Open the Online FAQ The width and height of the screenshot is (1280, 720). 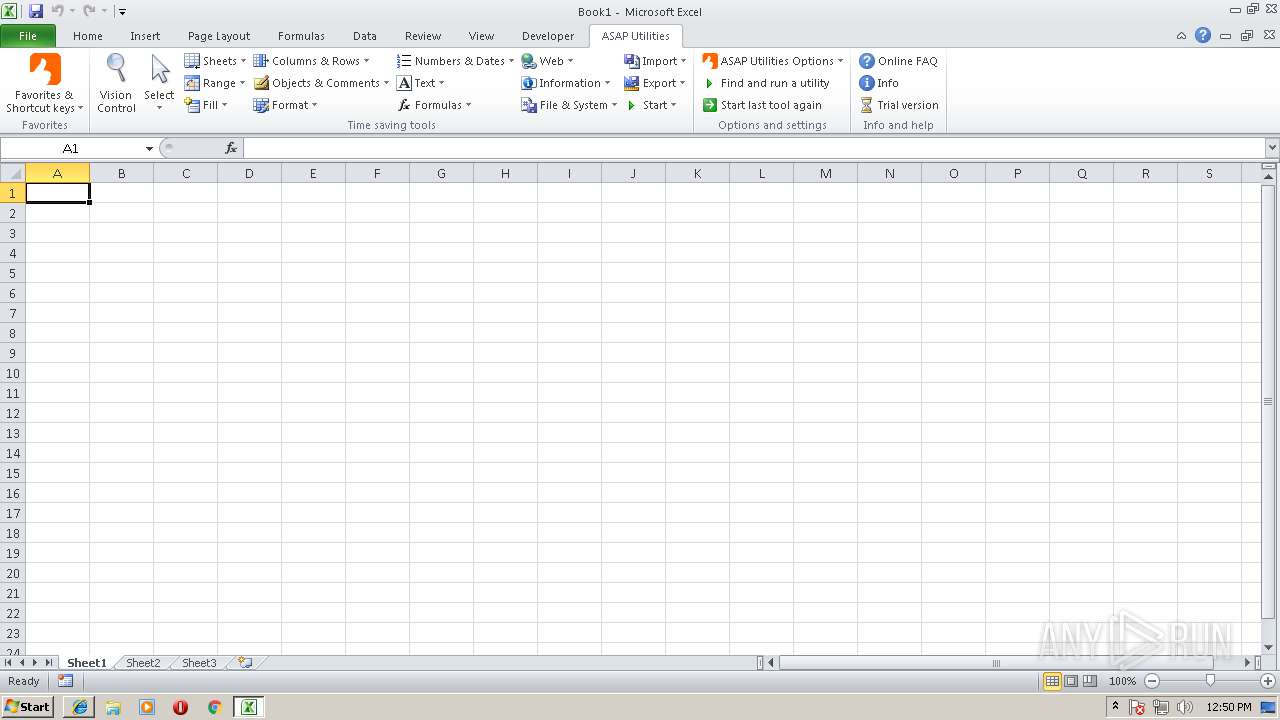tap(899, 61)
